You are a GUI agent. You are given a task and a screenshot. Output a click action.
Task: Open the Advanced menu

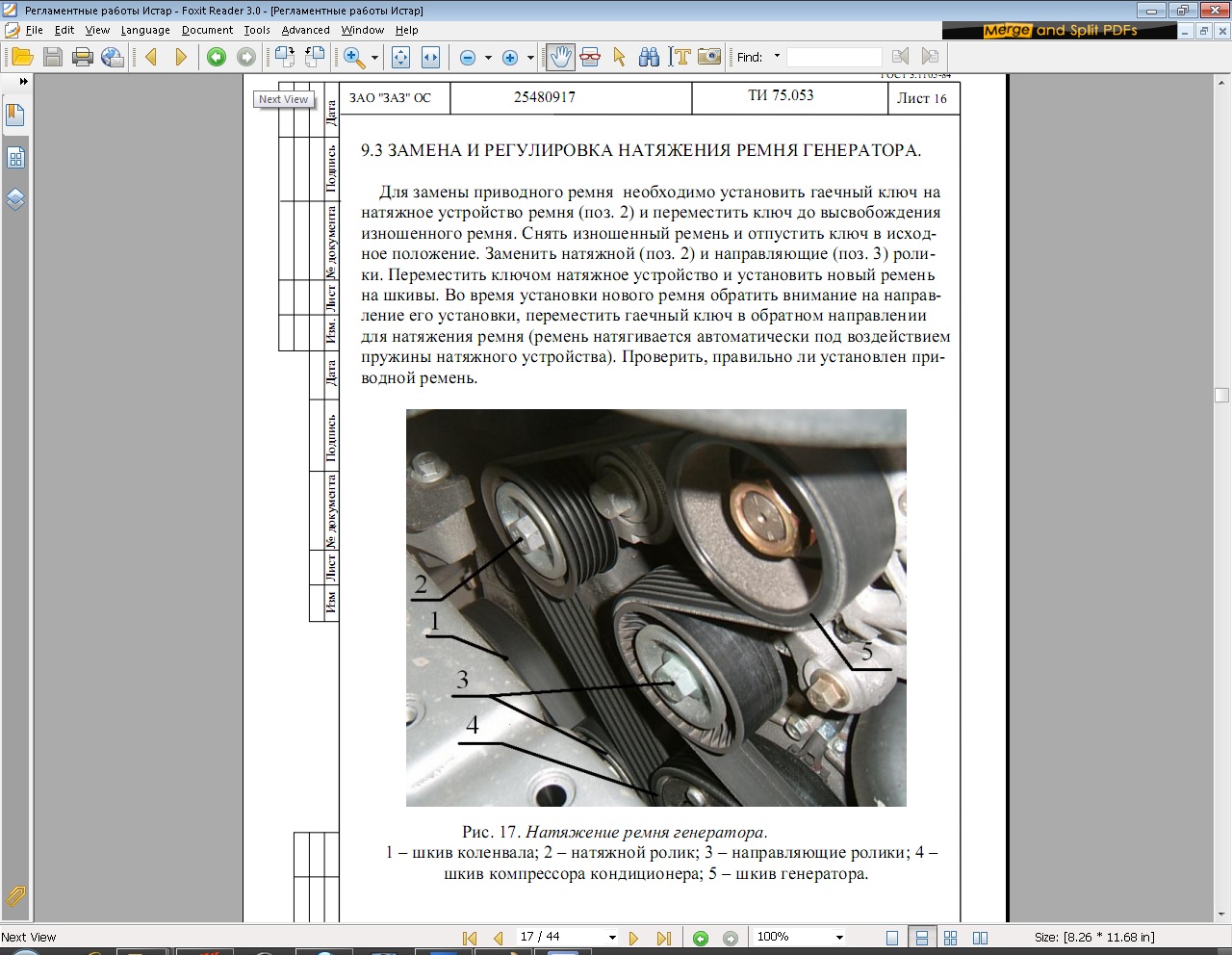tap(305, 30)
